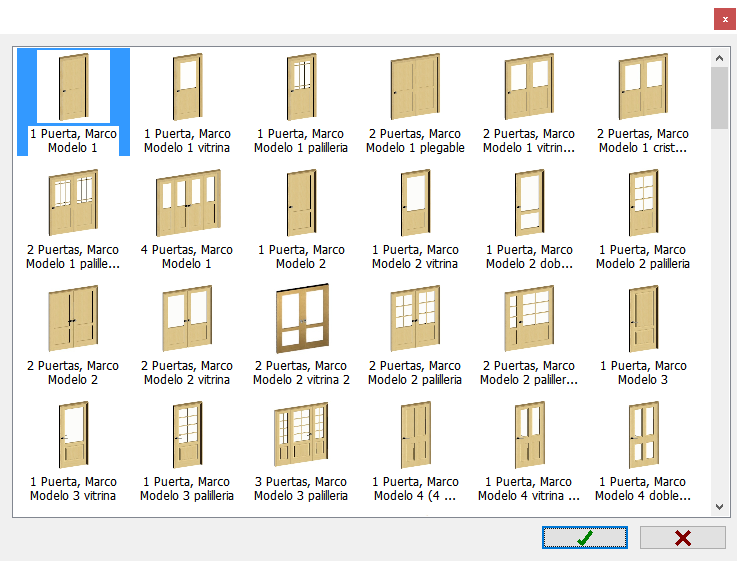Cancel with the red X button
The image size is (737, 561).
click(x=682, y=538)
